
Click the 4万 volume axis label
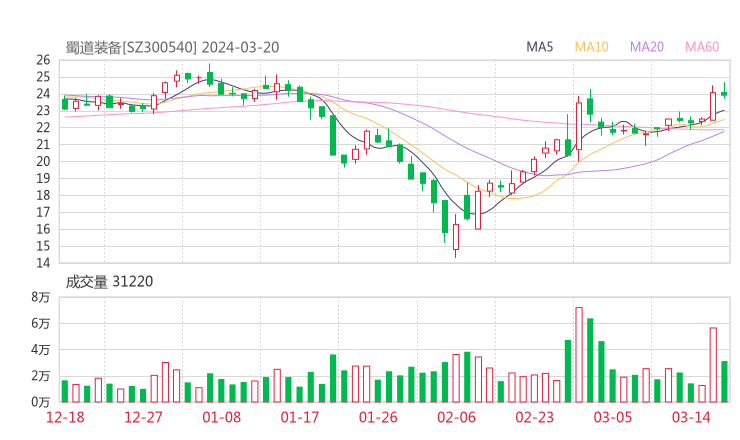tap(41, 350)
